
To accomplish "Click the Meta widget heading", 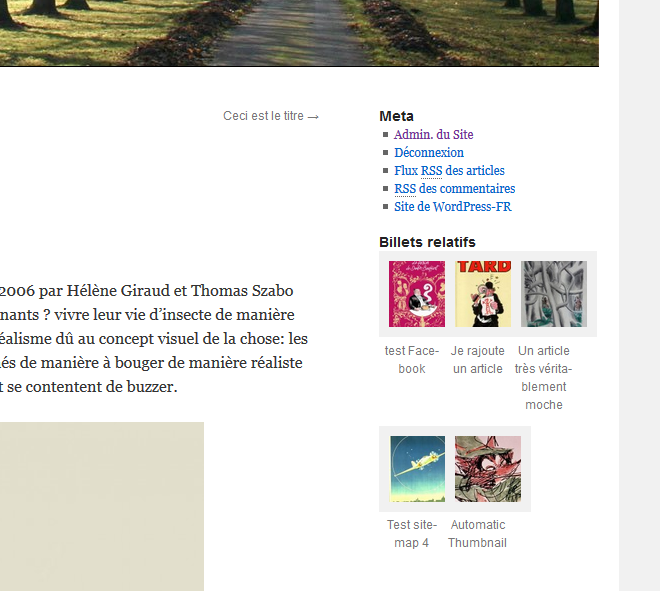I will tap(397, 116).
